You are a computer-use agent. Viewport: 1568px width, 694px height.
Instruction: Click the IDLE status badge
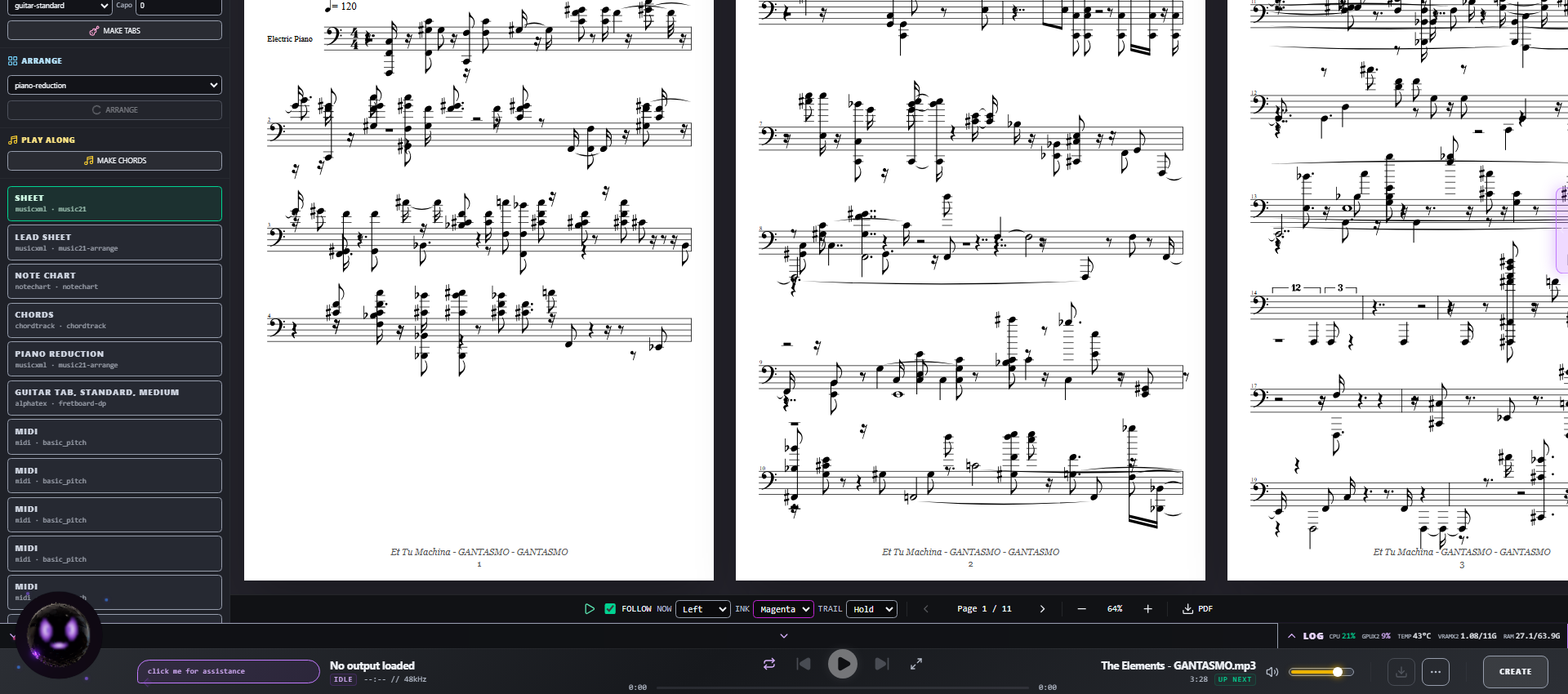(x=343, y=679)
